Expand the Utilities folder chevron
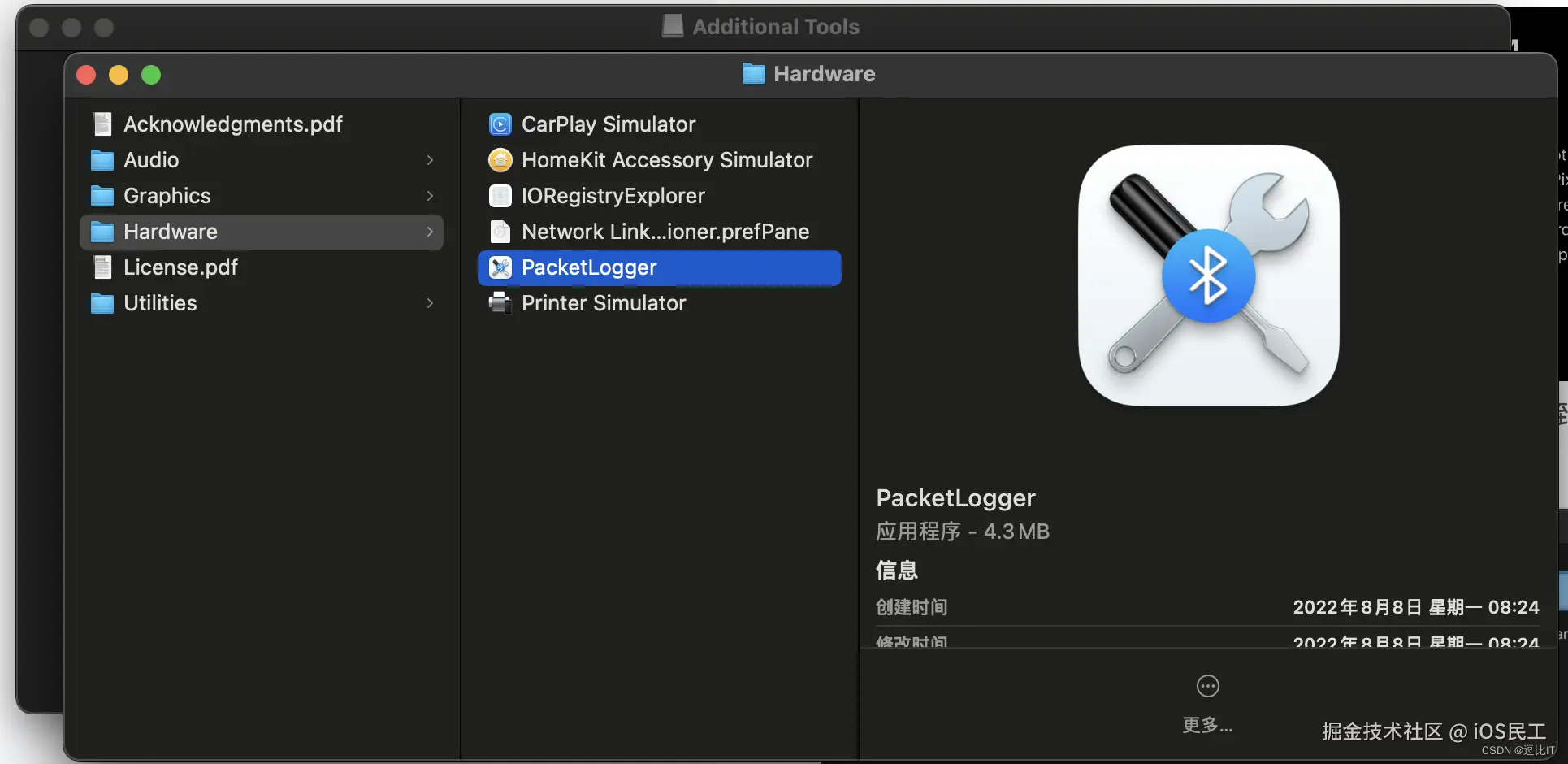The height and width of the screenshot is (764, 1568). [x=430, y=303]
